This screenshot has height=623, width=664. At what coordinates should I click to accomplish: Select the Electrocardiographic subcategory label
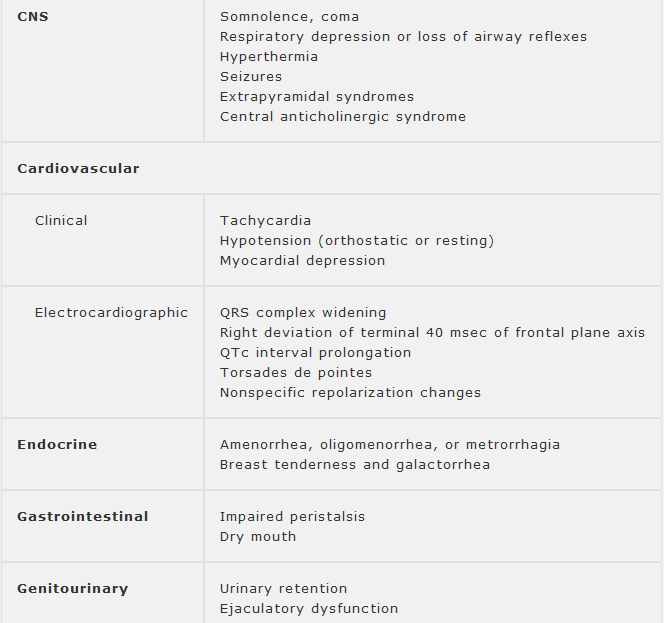pyautogui.click(x=111, y=313)
